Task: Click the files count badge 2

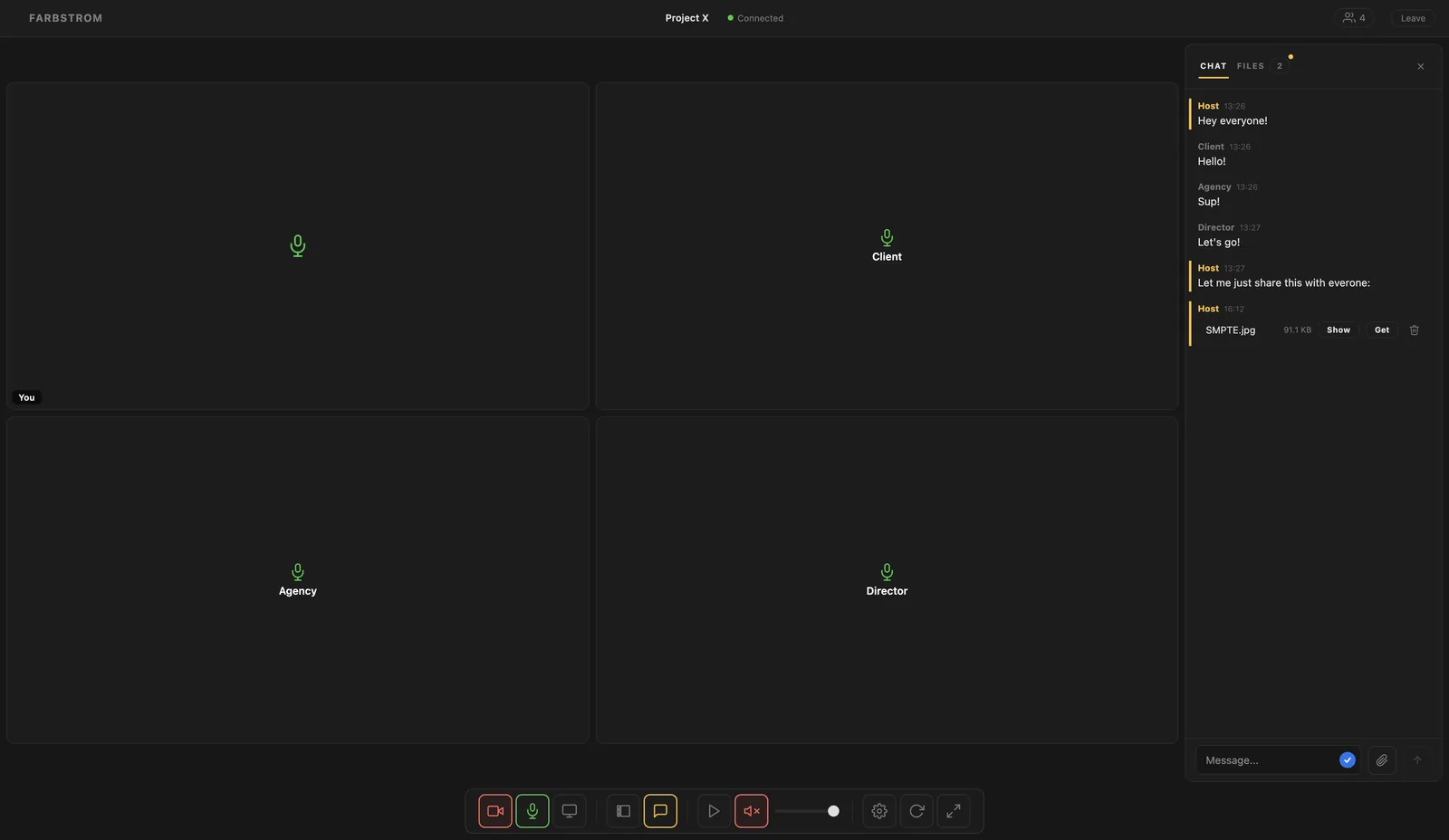Action: 1280,66
